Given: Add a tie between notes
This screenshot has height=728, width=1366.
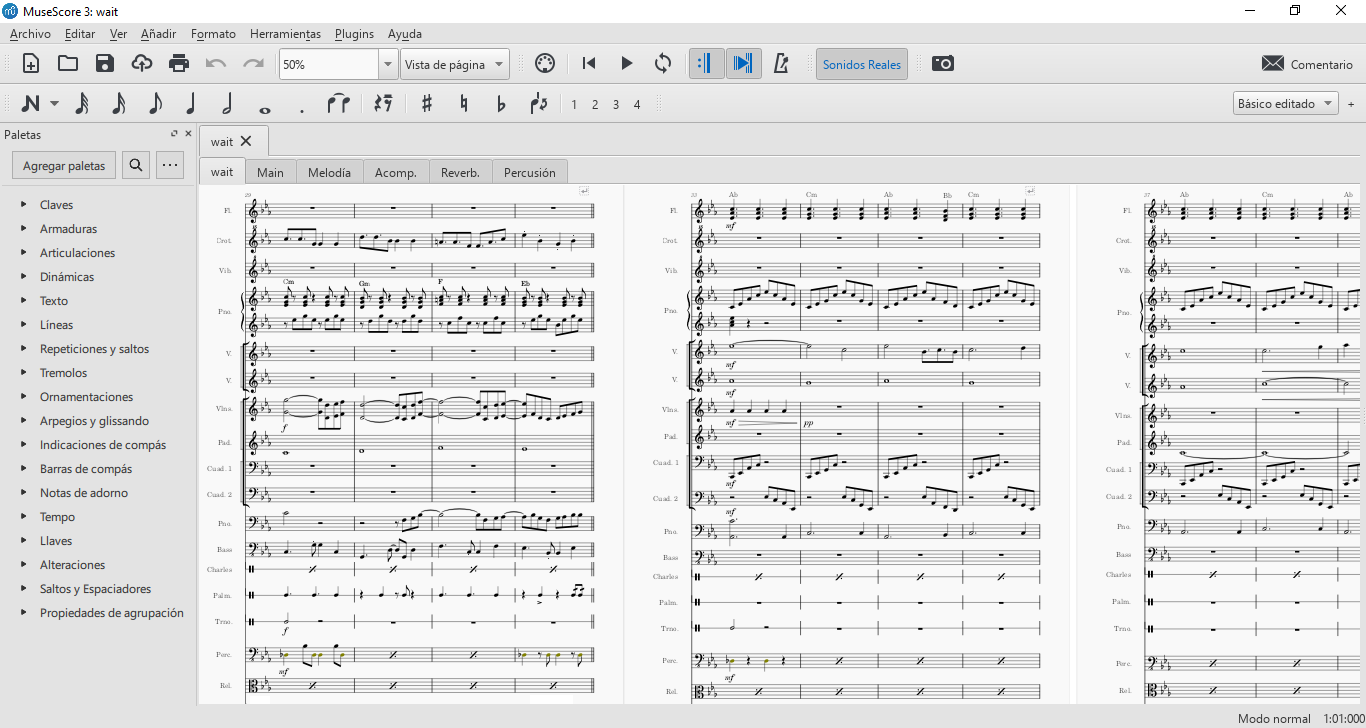Looking at the screenshot, I should click(x=338, y=104).
